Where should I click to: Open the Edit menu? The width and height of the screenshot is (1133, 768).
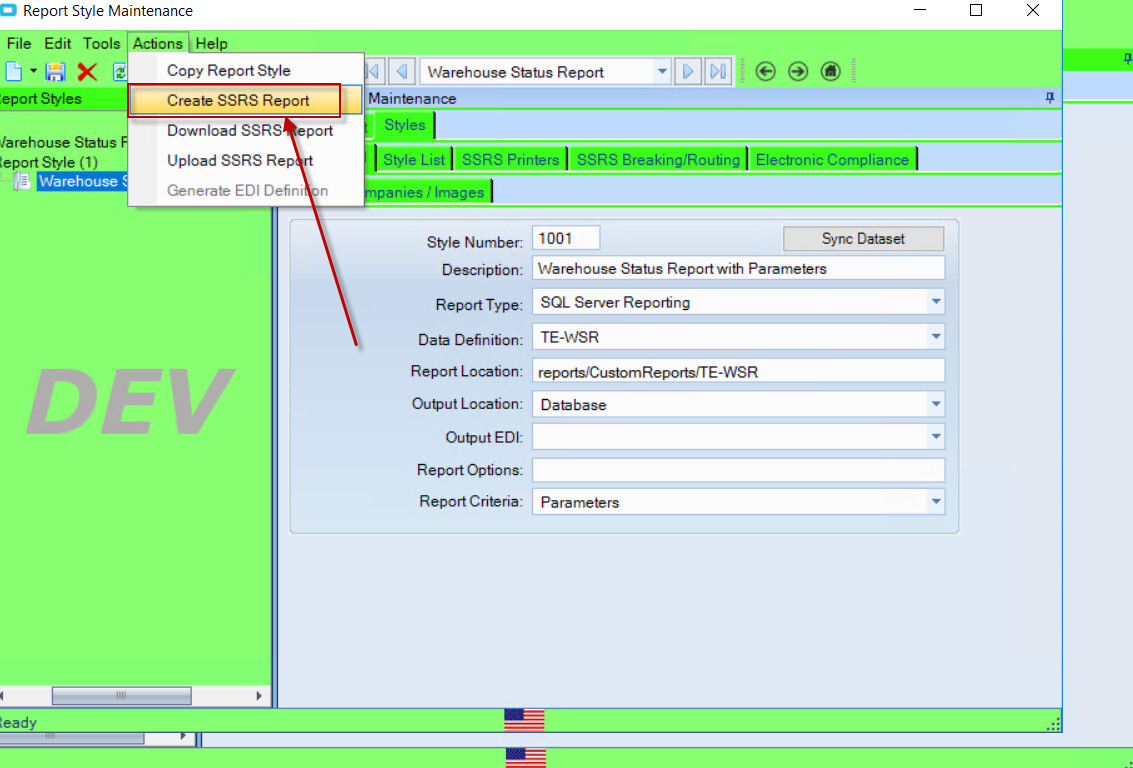58,43
